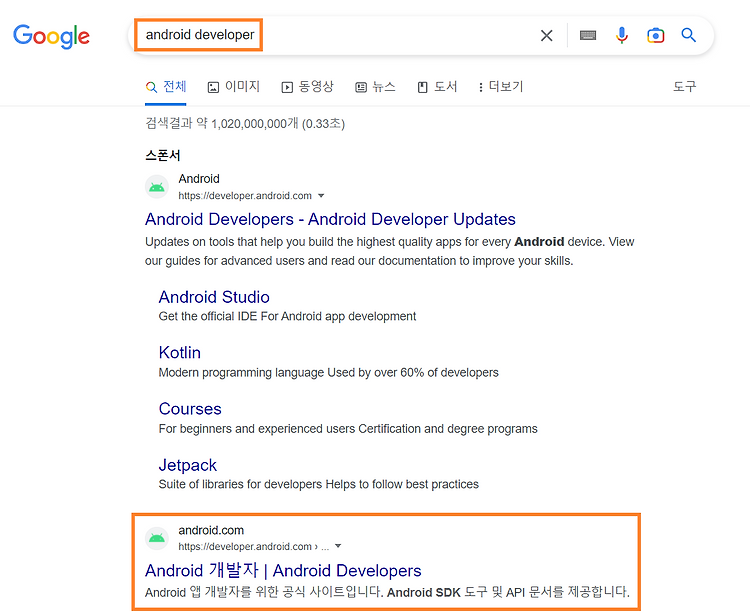Select the 전체 tab
The image size is (750, 613).
tap(166, 87)
